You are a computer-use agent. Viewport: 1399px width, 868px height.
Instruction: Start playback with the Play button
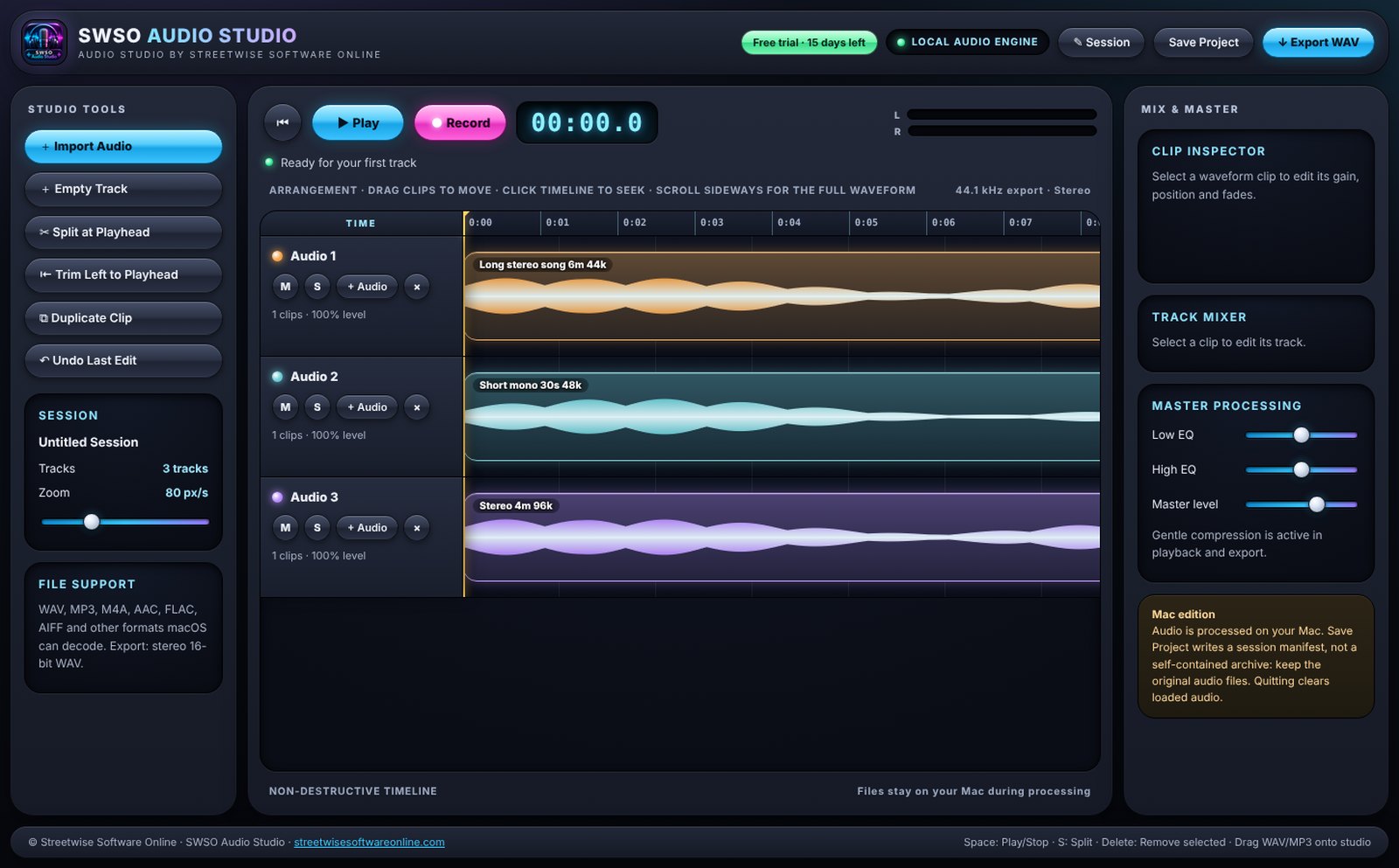[x=358, y=122]
